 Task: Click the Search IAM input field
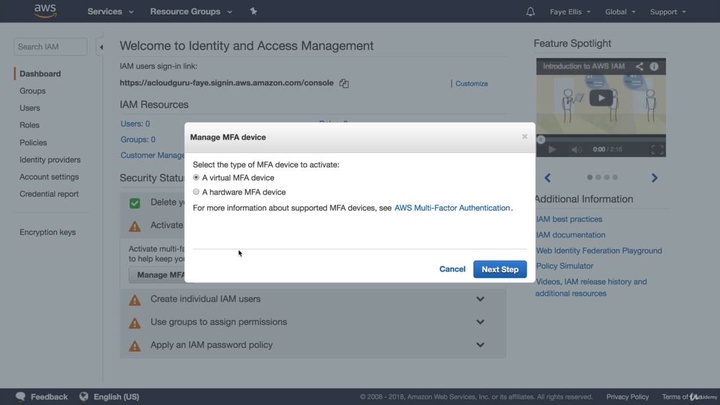[50, 47]
